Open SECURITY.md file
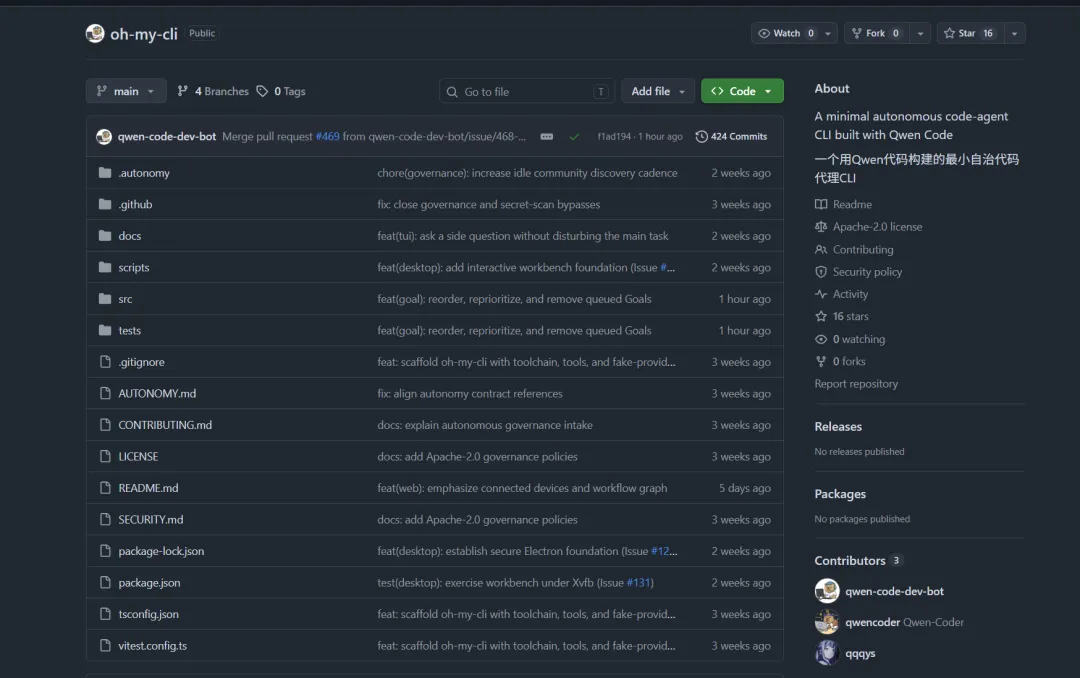1080x678 pixels. click(x=151, y=520)
